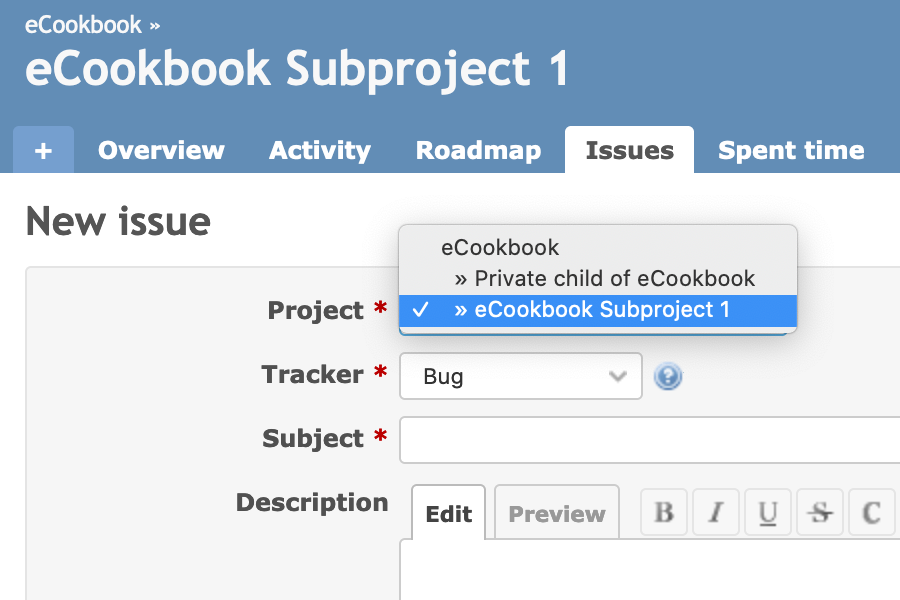
Task: Apply strikethrough formatting with the S icon
Action: (820, 512)
